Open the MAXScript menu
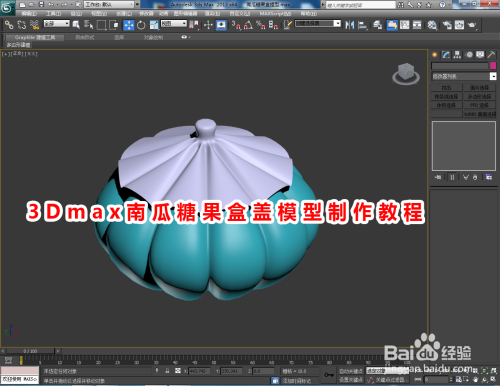 tap(275, 14)
